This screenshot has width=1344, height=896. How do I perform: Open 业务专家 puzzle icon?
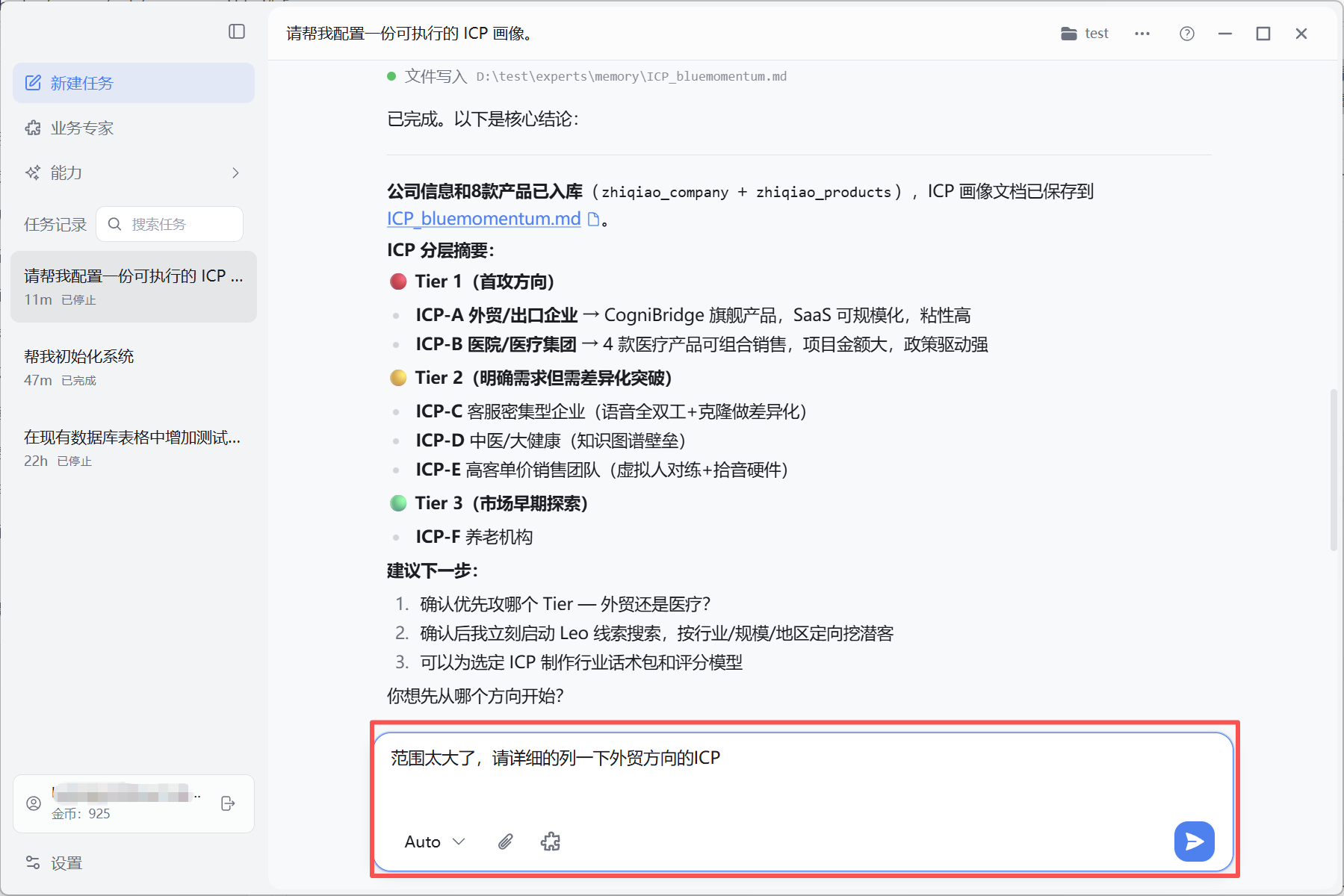(x=34, y=128)
